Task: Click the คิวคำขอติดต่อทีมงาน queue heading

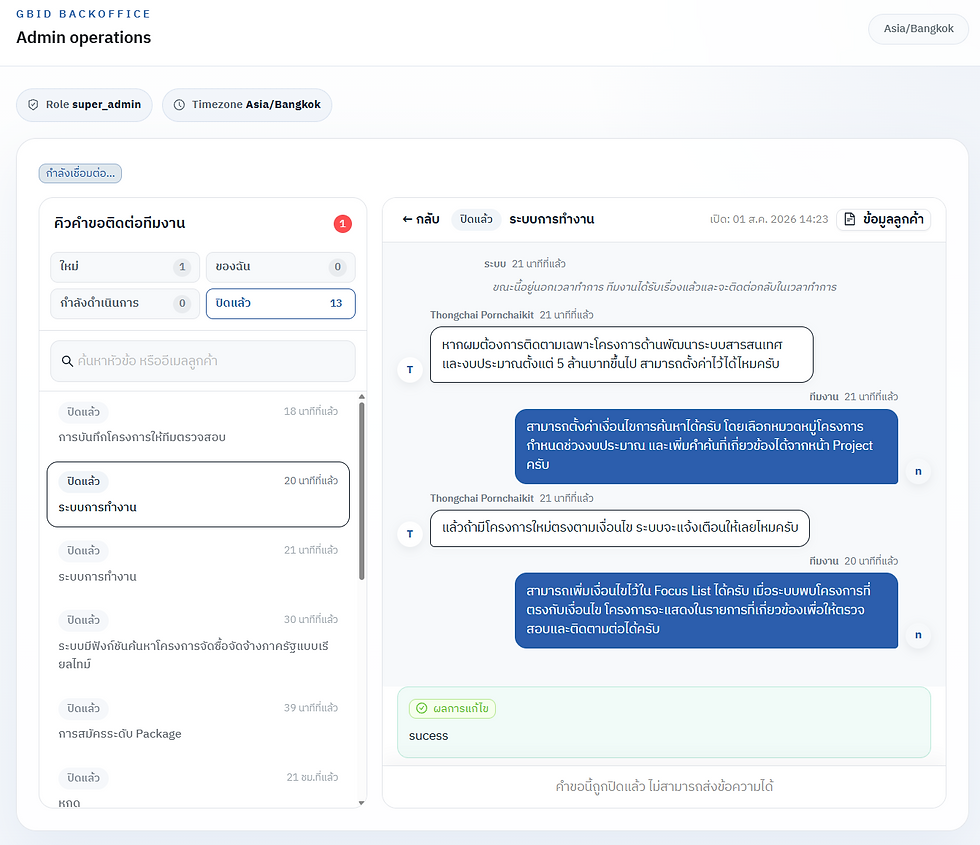Action: [119, 224]
